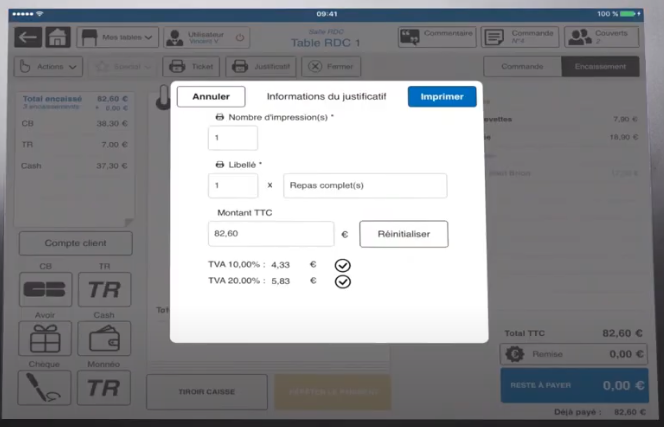Open the Actions dropdown menu
This screenshot has width=664, height=427.
click(49, 67)
